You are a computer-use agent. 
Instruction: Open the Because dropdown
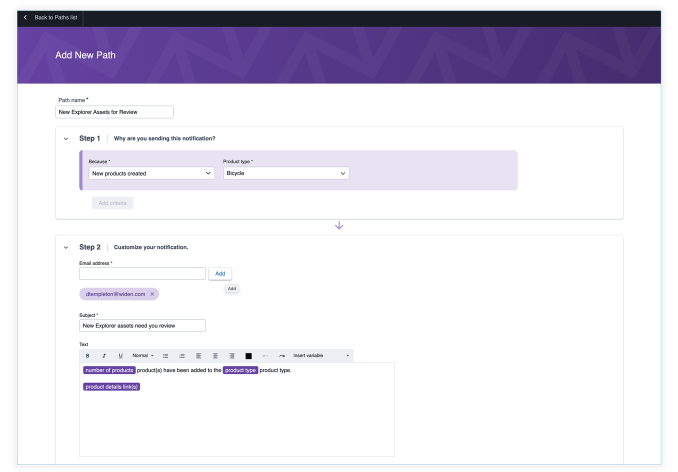[151, 173]
